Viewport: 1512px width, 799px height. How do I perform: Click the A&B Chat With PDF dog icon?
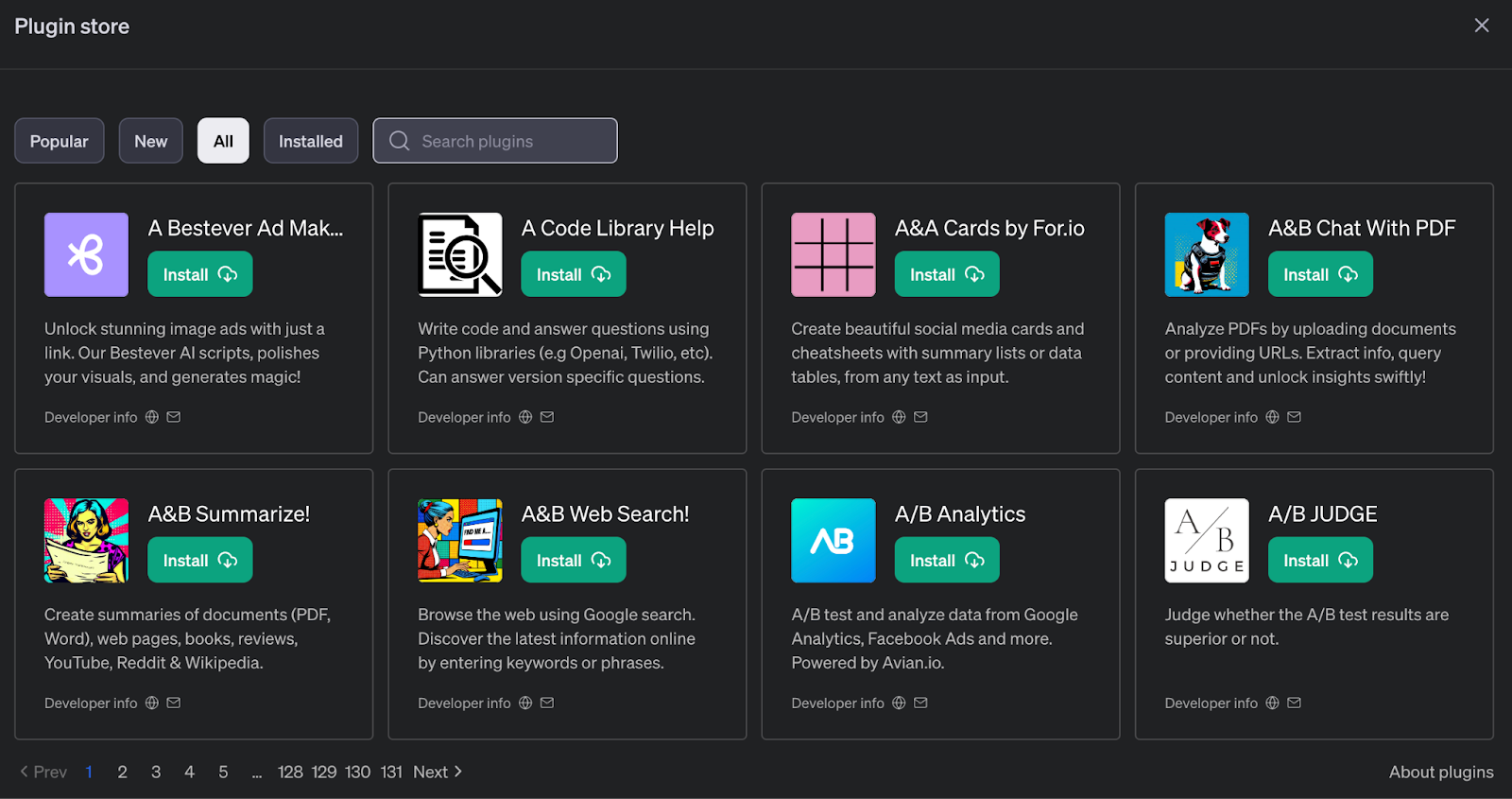point(1206,254)
